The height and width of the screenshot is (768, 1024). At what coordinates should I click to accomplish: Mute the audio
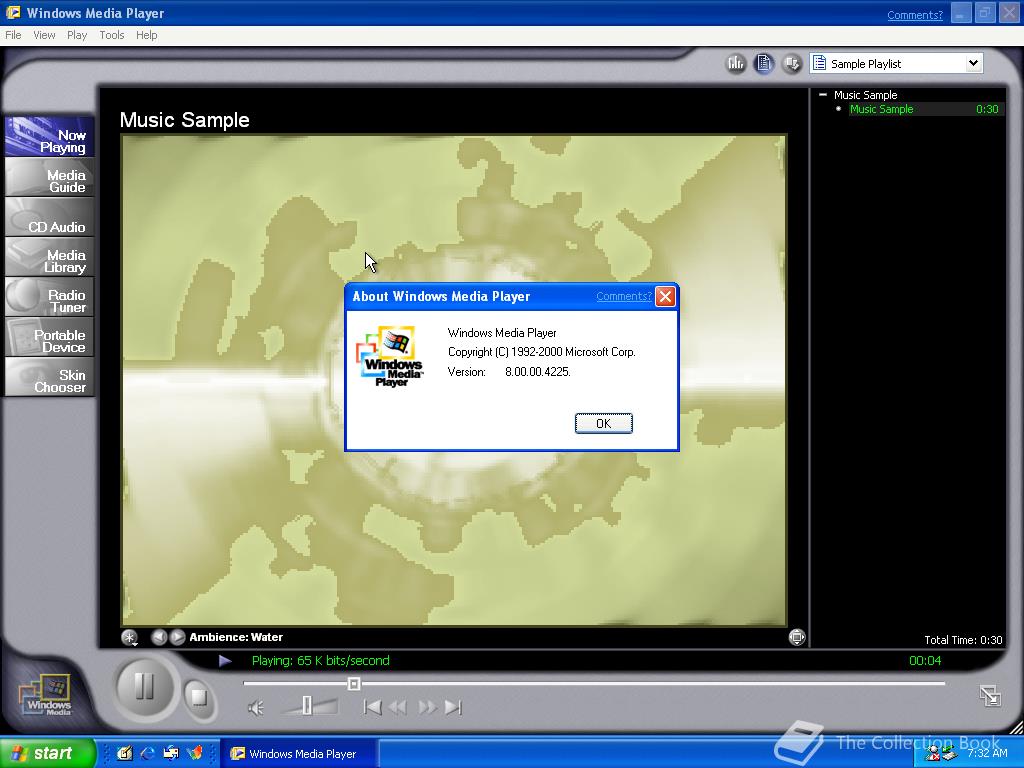pyautogui.click(x=256, y=707)
